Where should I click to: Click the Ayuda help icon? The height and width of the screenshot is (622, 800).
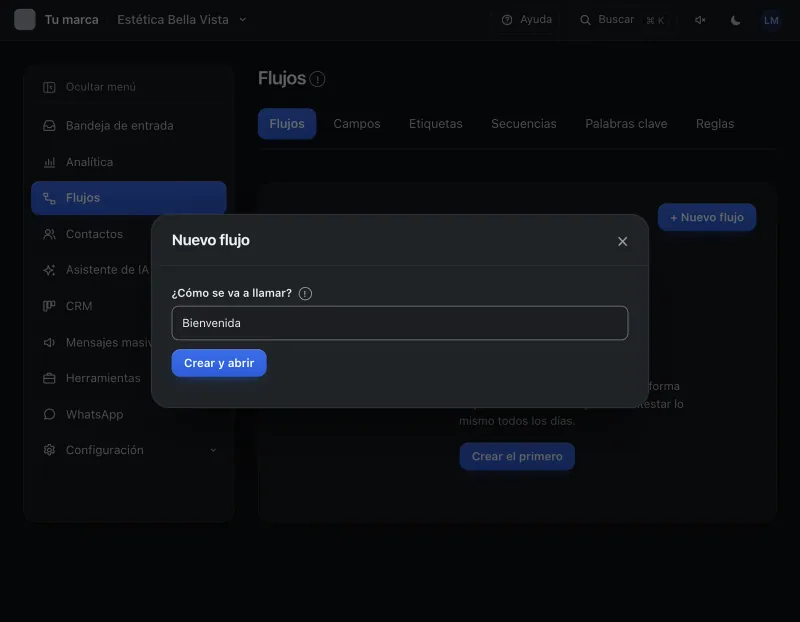tap(507, 20)
